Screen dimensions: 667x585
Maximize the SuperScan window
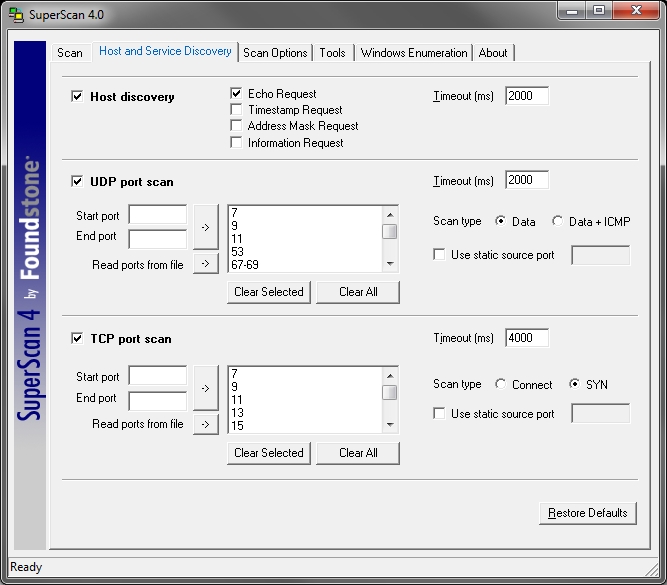(x=599, y=11)
